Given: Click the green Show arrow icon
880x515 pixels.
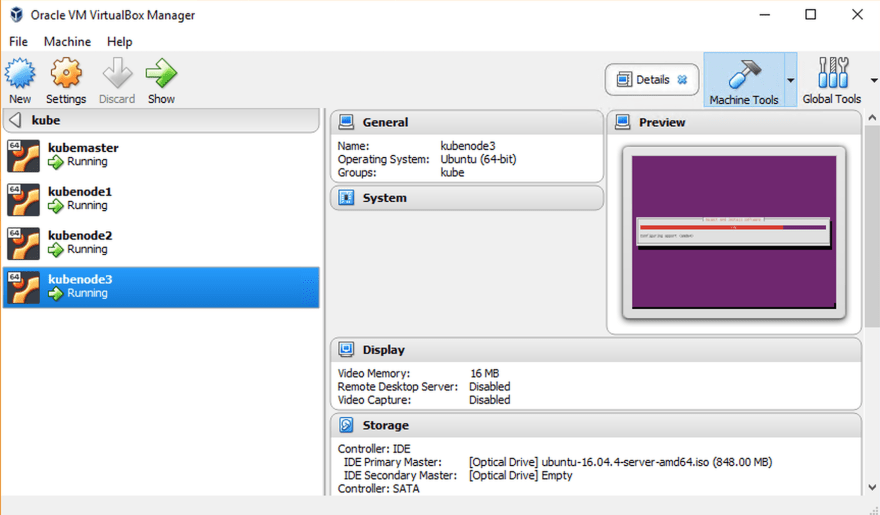Looking at the screenshot, I should coord(161,73).
